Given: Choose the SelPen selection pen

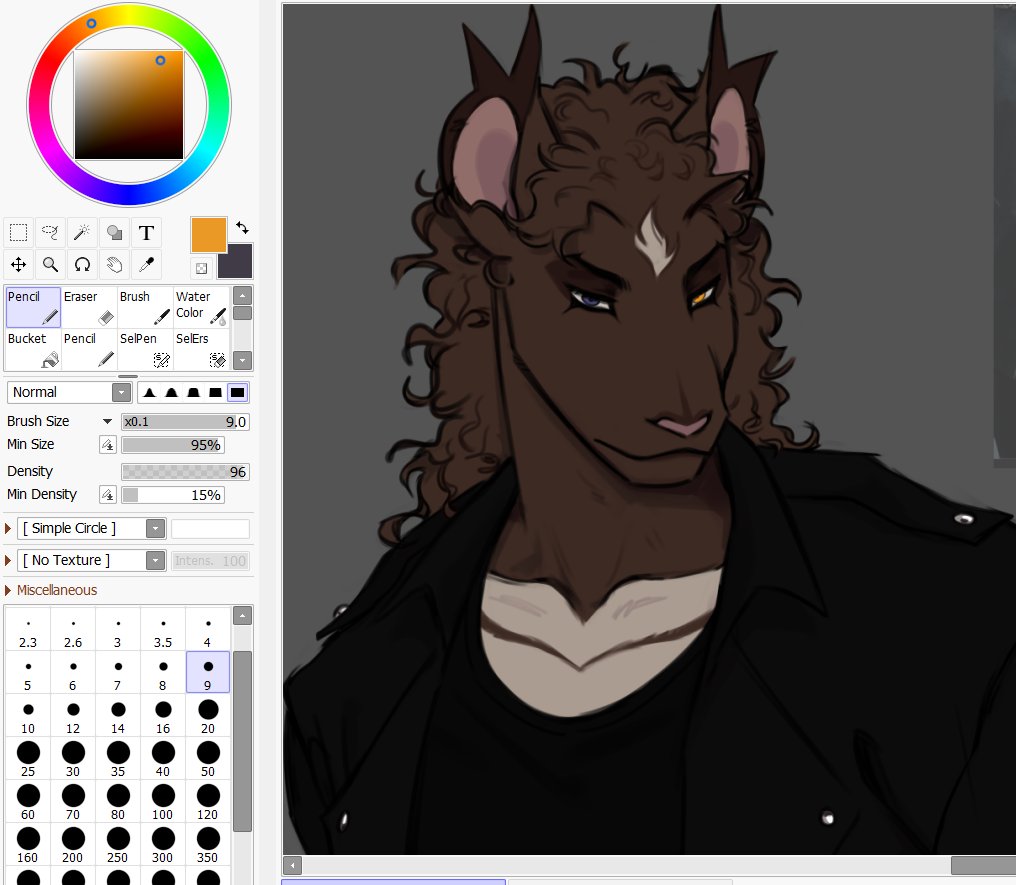Looking at the screenshot, I should [x=144, y=349].
